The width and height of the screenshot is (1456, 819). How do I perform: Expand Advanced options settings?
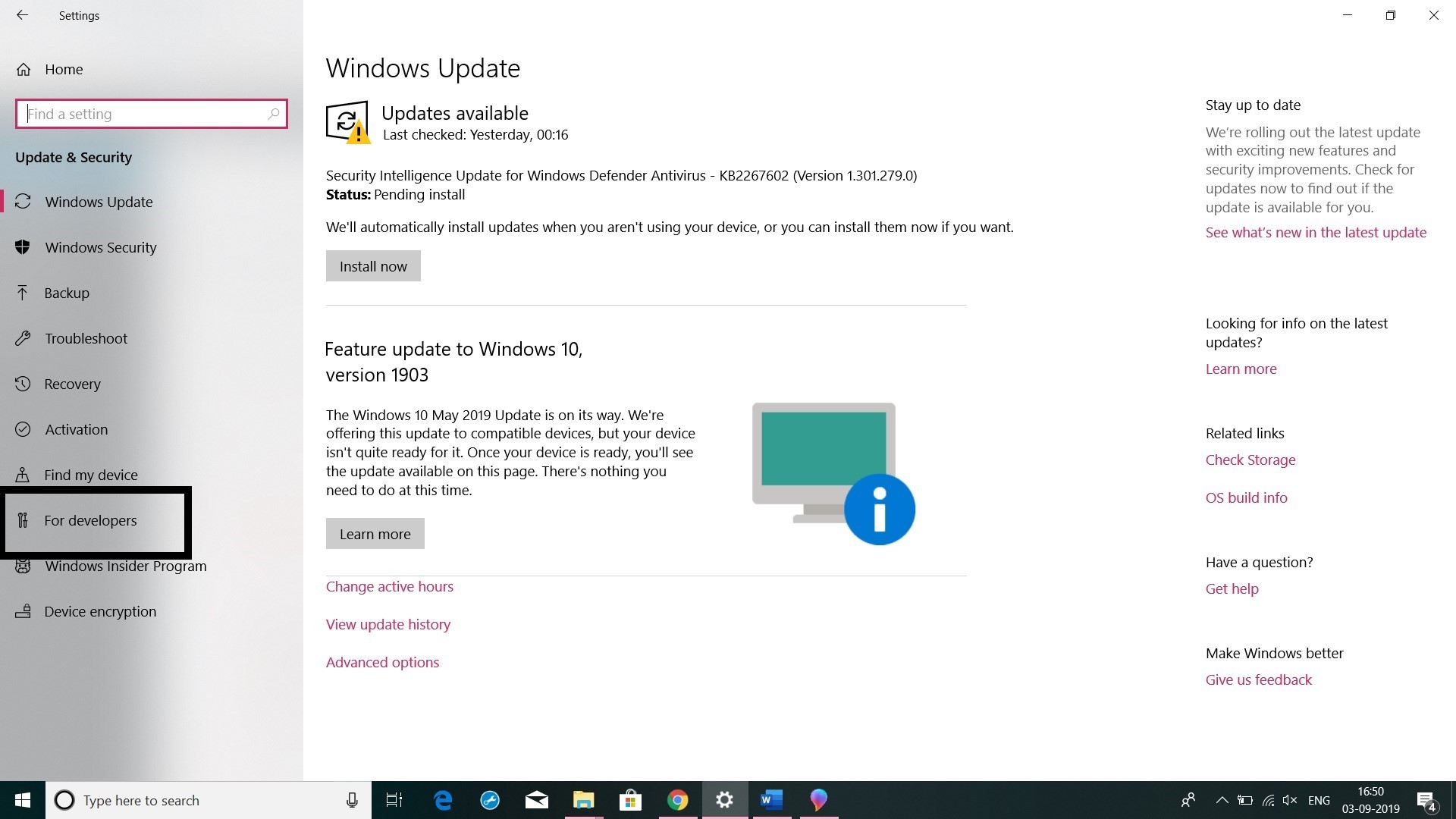[382, 661]
